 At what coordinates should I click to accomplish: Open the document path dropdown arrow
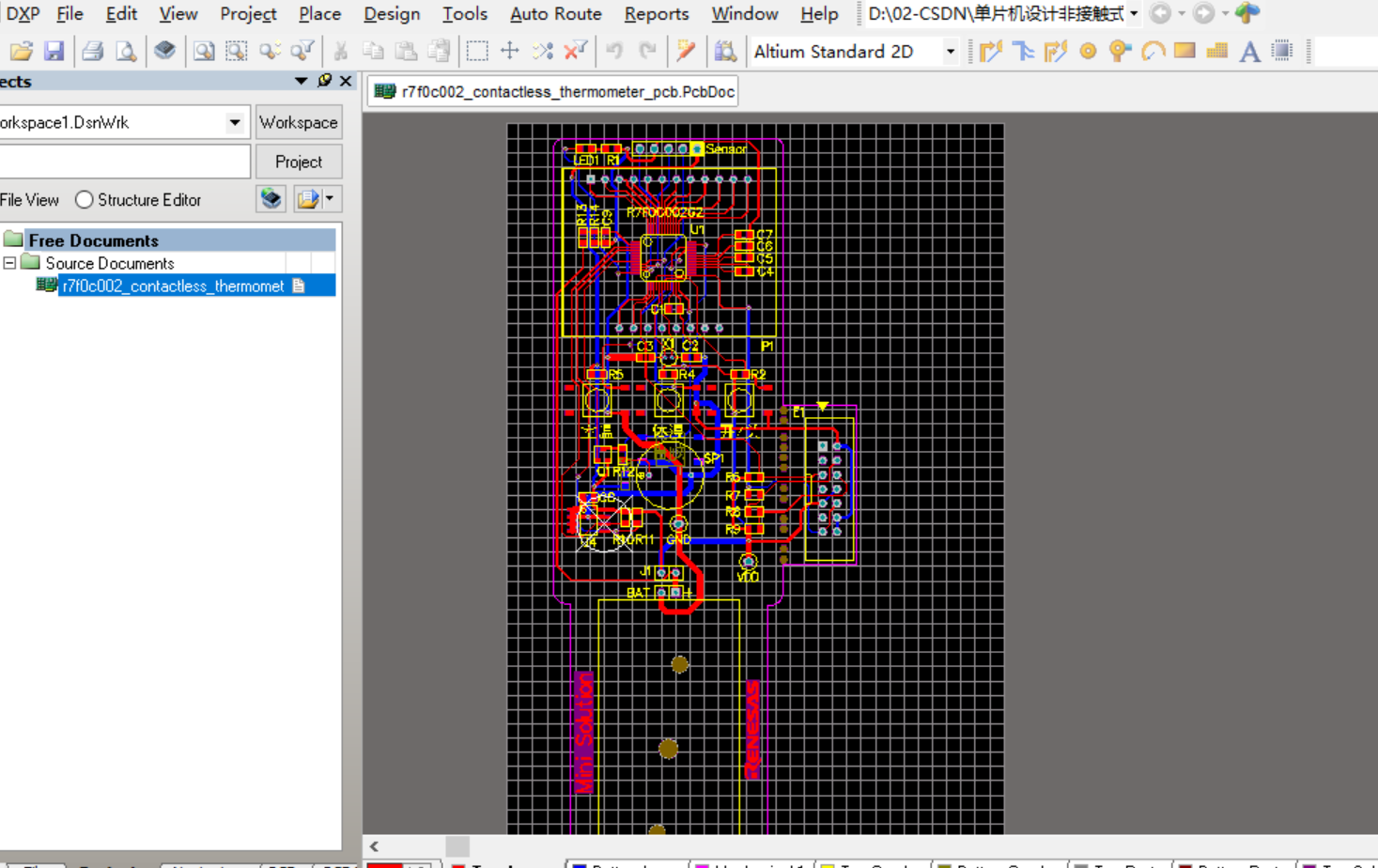click(1134, 13)
